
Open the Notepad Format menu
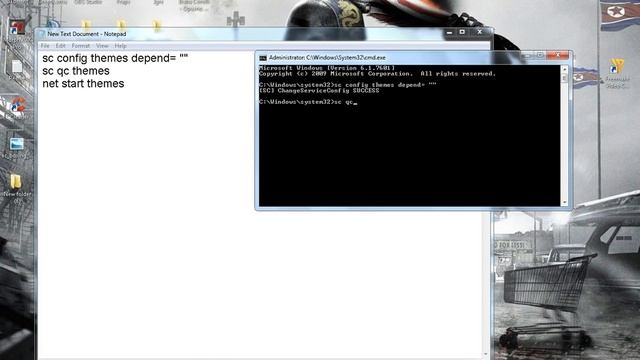pos(80,46)
